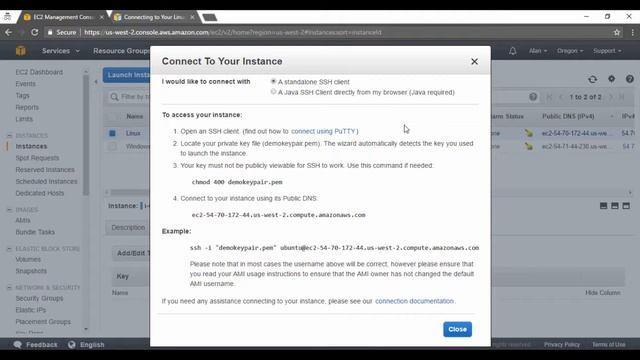Select standalone SSH client option
Image resolution: width=640 pixels, height=360 pixels.
tap(273, 82)
